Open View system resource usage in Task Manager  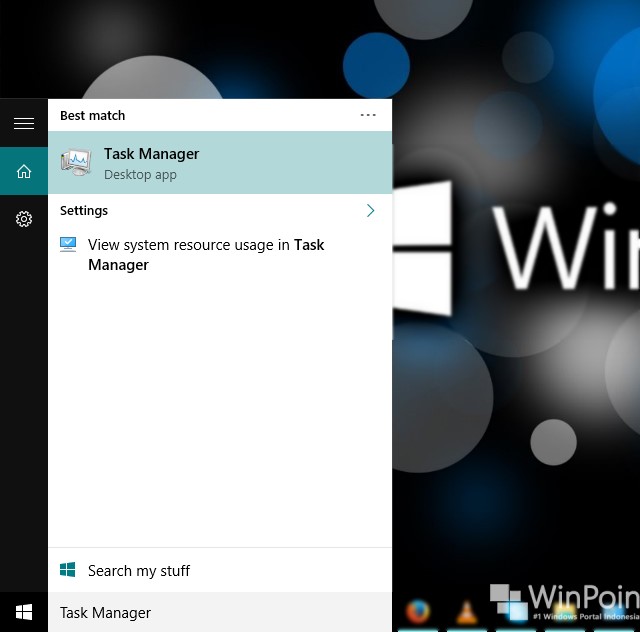click(220, 254)
